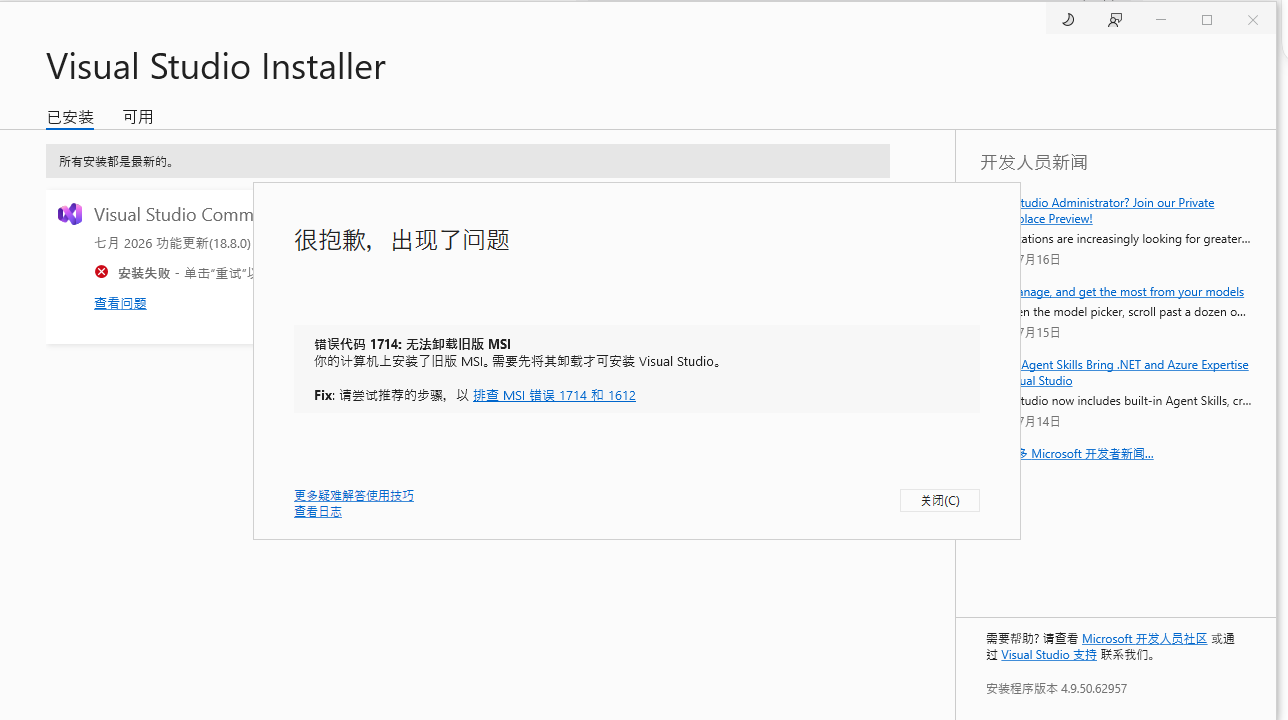
Task: Maximize the installer window
Action: (1207, 20)
